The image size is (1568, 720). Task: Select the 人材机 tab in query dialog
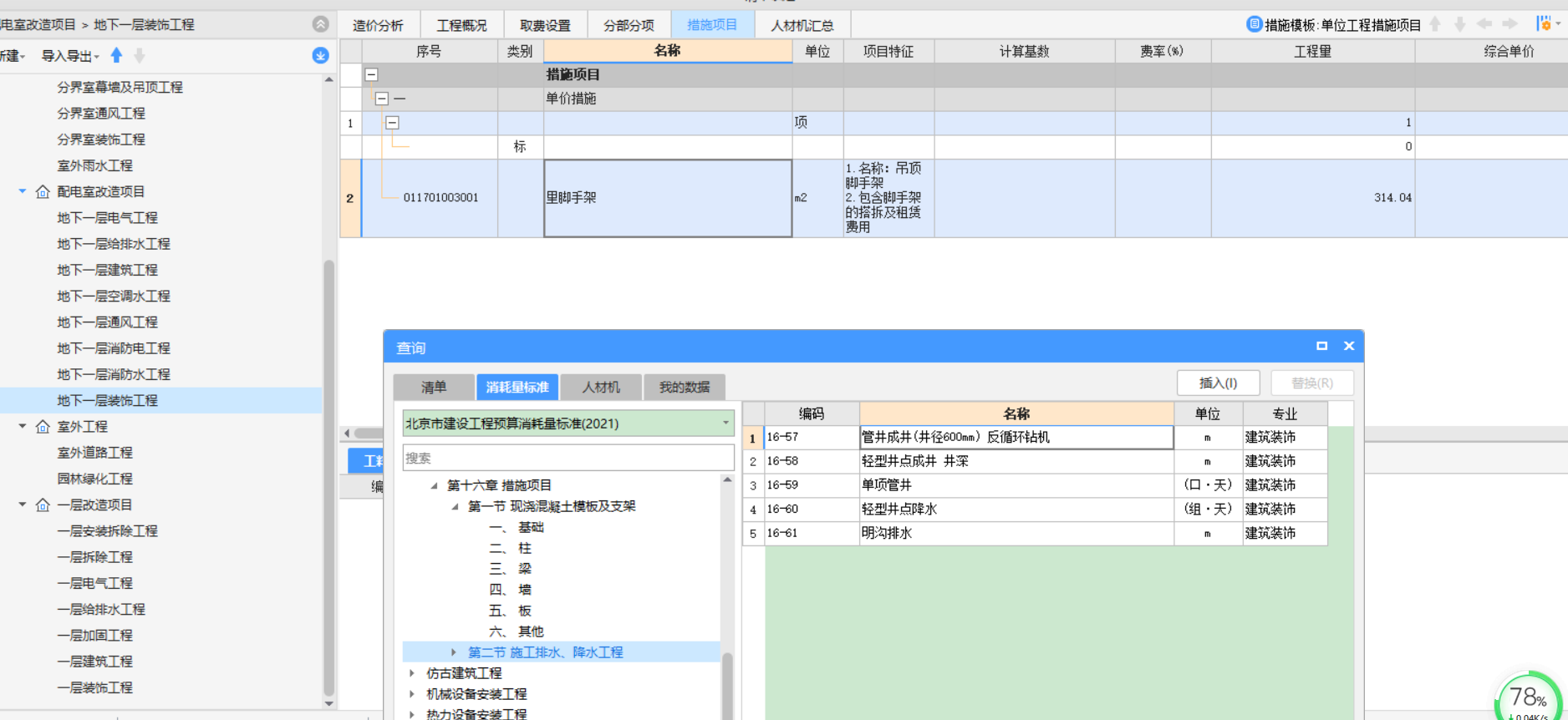coord(601,388)
